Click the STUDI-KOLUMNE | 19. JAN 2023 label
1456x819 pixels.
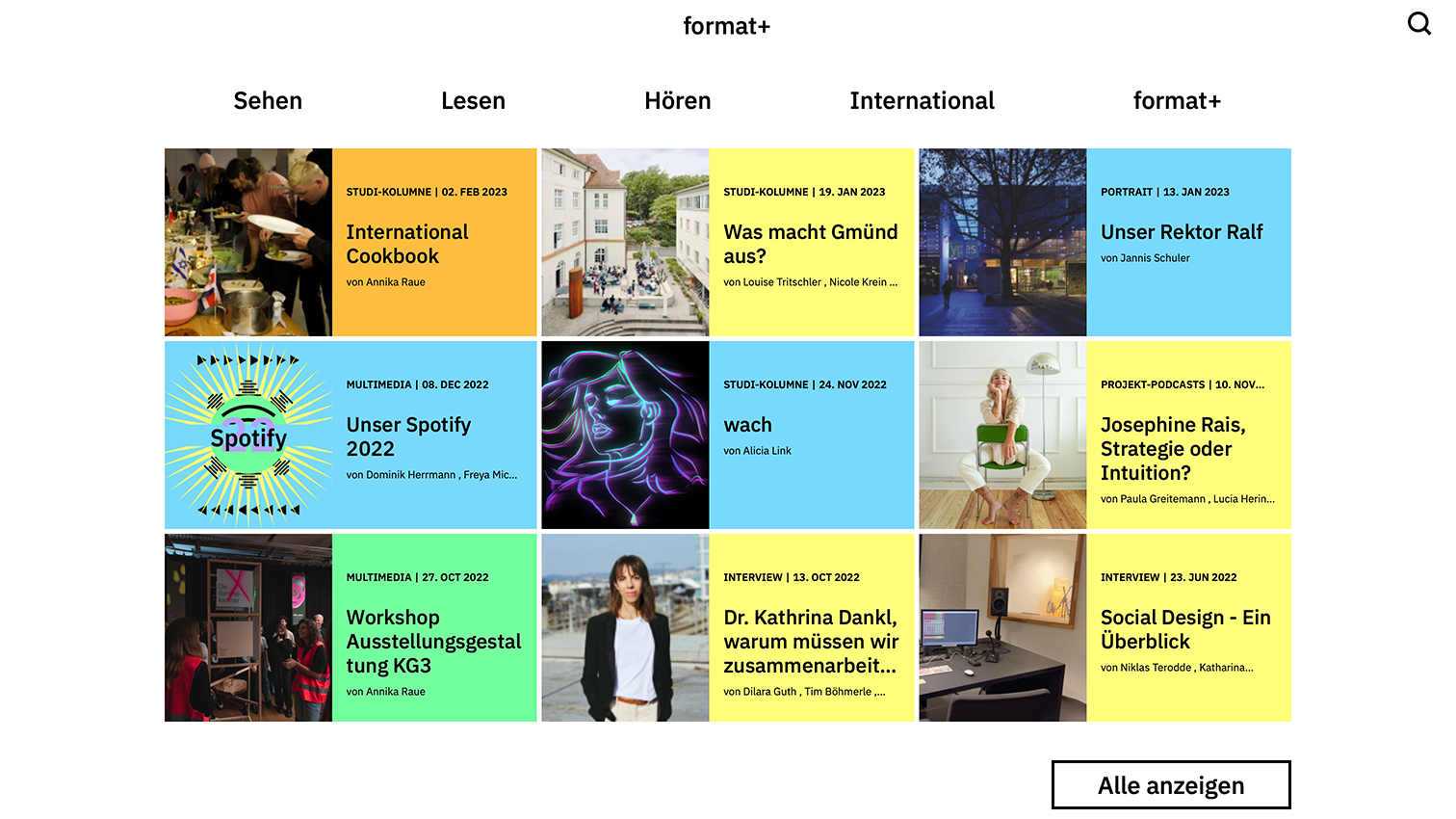click(804, 192)
